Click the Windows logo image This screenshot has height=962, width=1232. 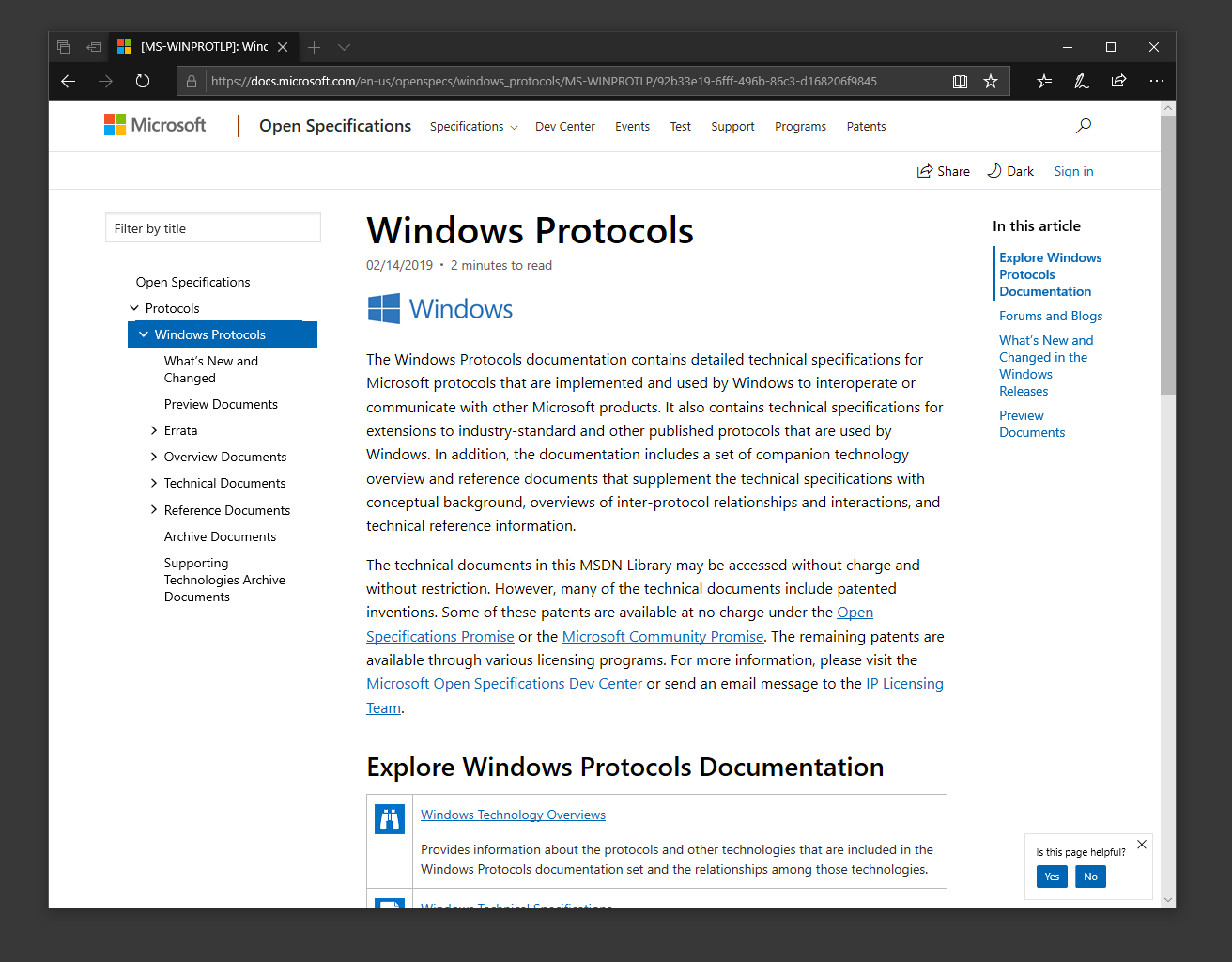[439, 309]
